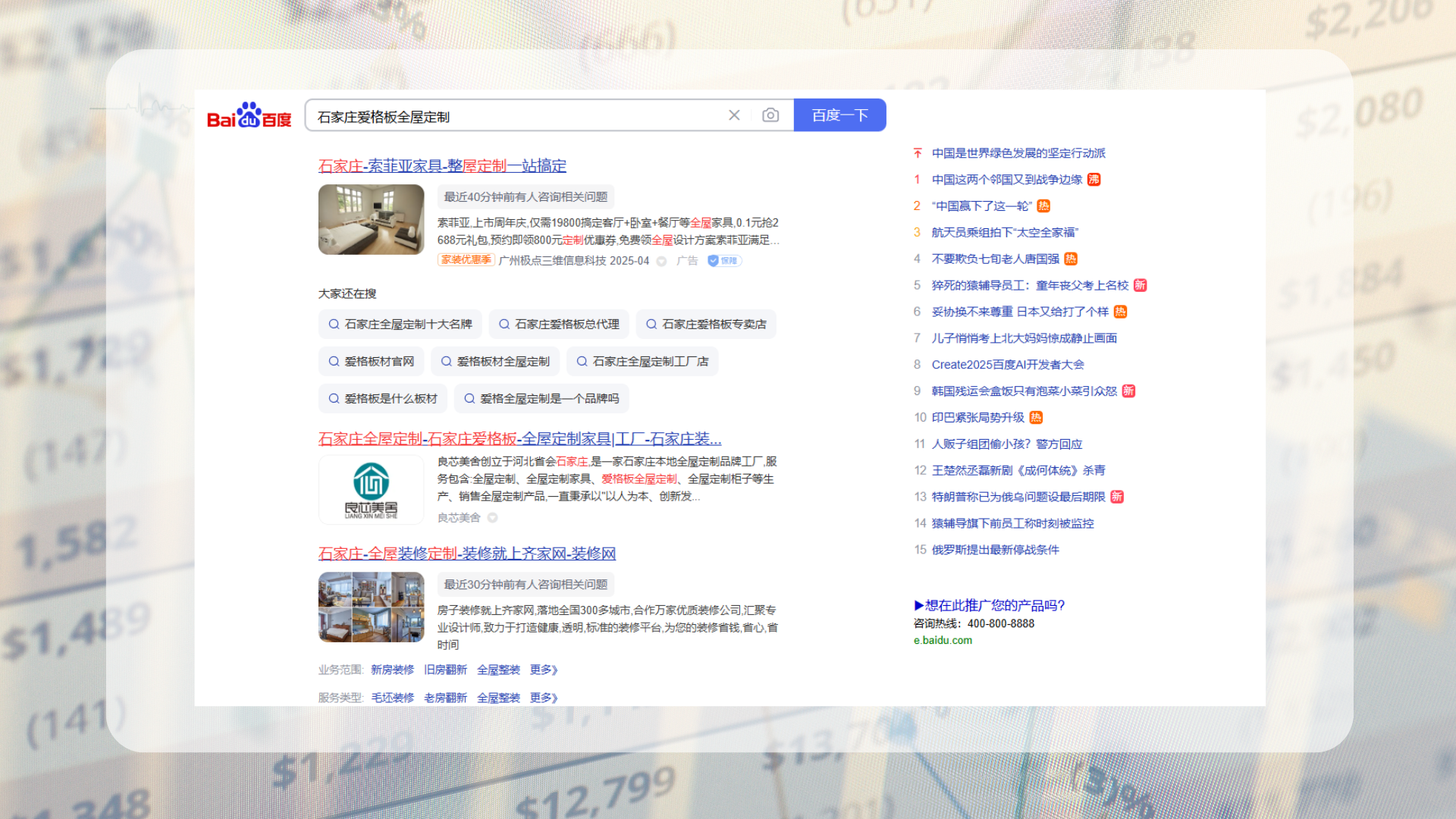Click the pinned-topic arrow icon above rank 1

918,153
